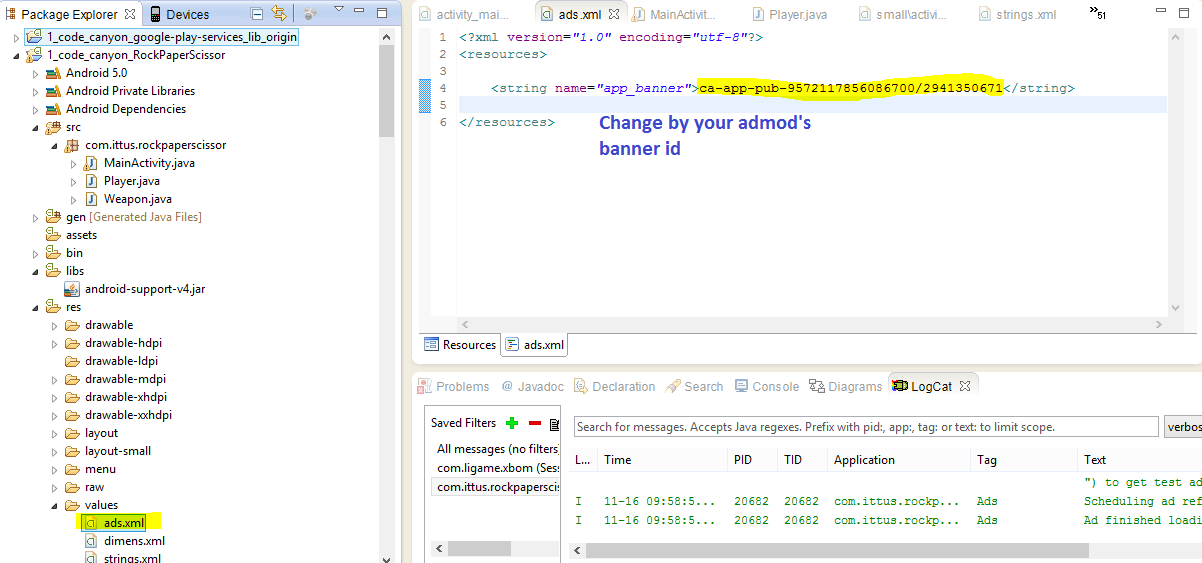Collapse the src folder tree
The height and width of the screenshot is (563, 1202).
[36, 128]
